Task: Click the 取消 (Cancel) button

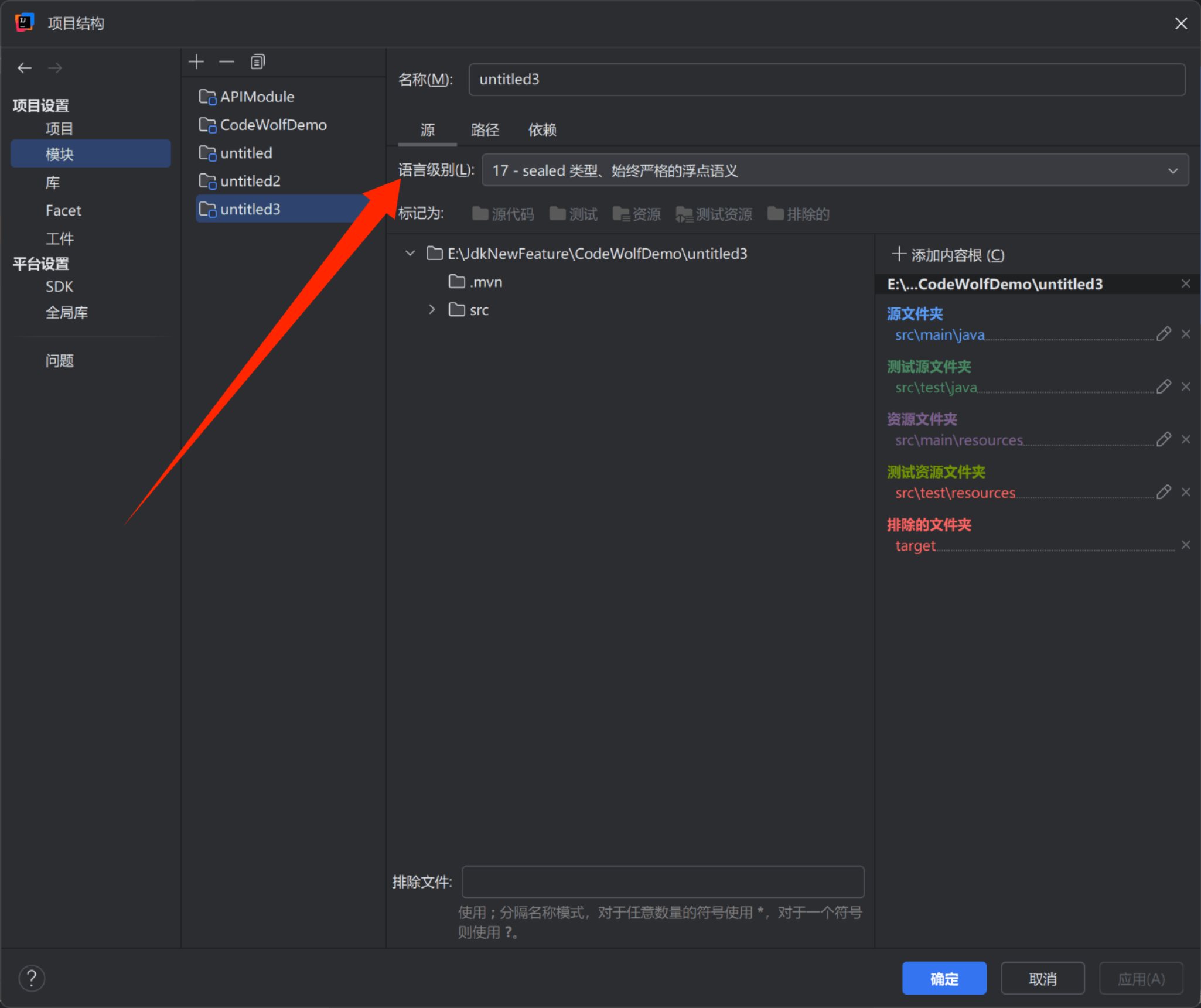Action: 1042,978
